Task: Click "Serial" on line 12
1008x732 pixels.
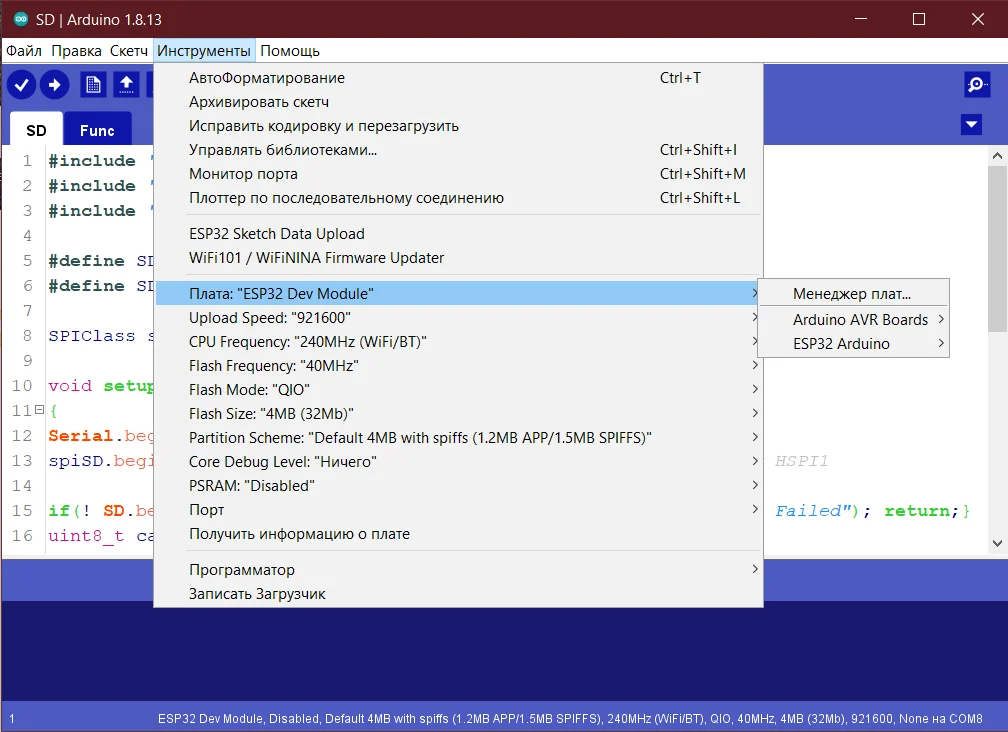Action: coord(80,436)
